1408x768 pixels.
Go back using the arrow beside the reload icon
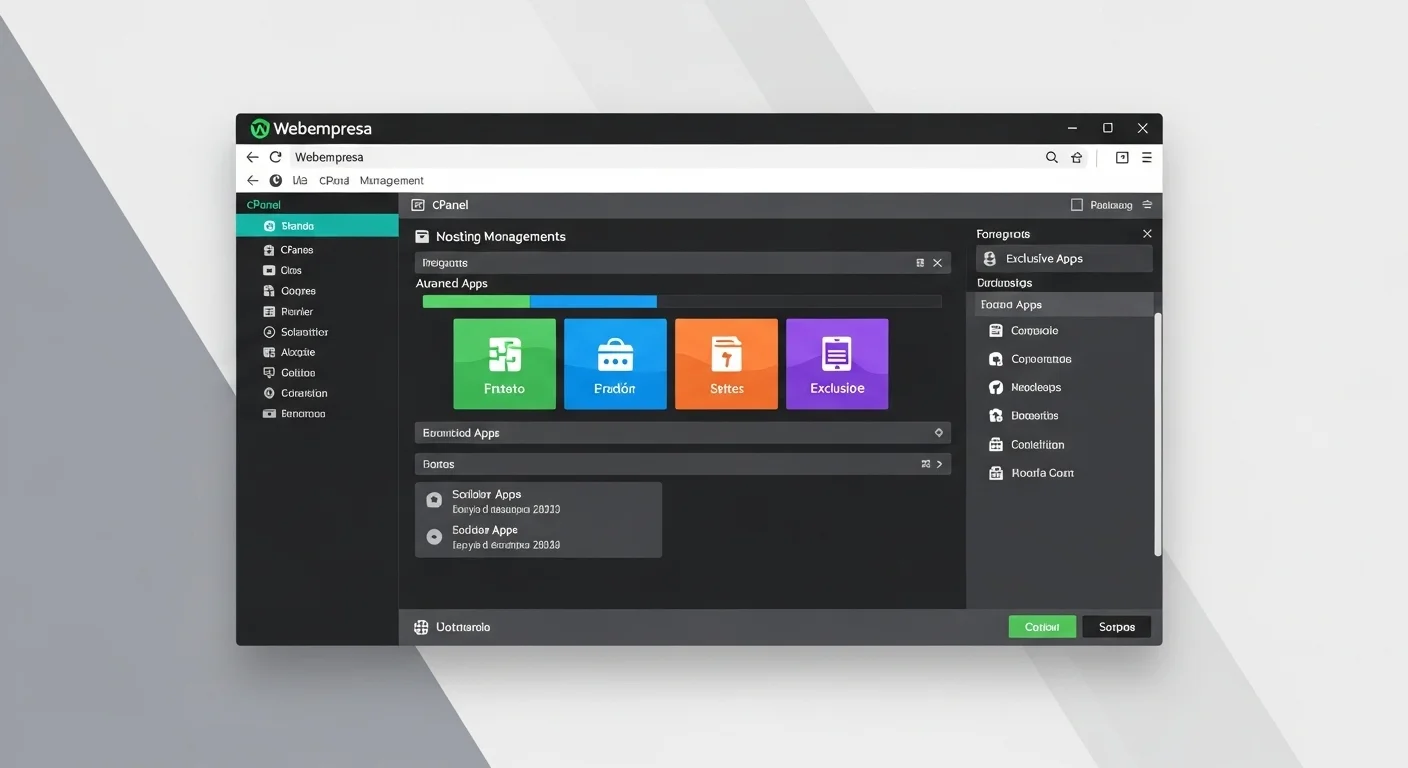[252, 157]
